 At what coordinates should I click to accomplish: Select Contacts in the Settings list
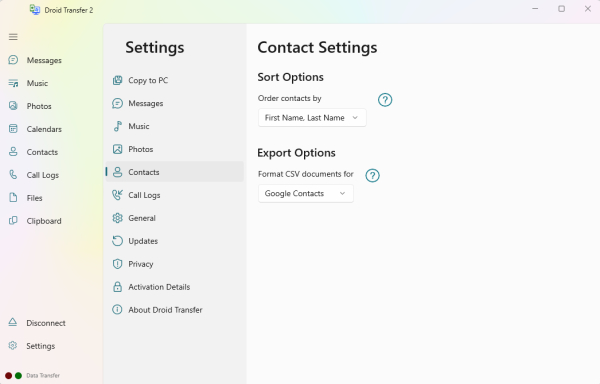pyautogui.click(x=174, y=172)
